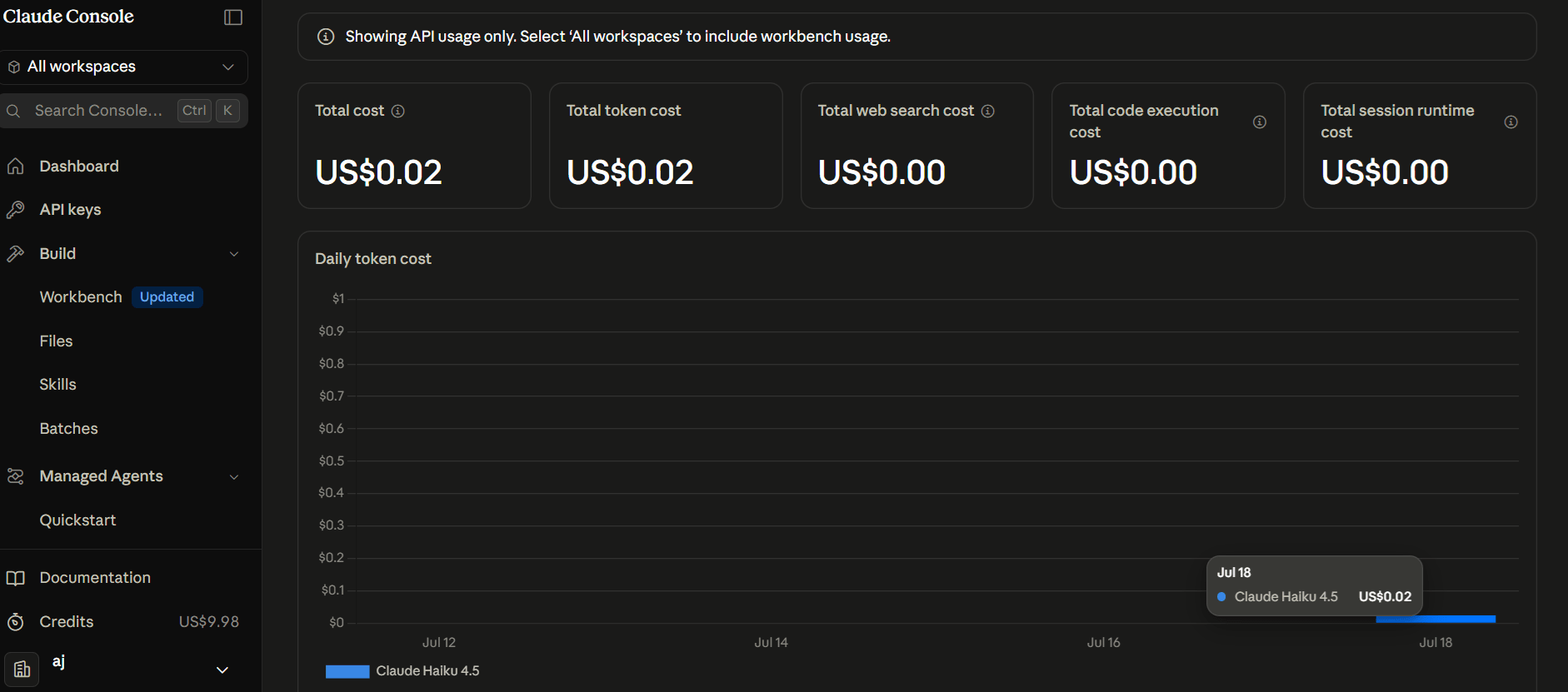Viewport: 1568px width, 692px height.
Task: Click the Claude Haiku 4.5 legend label
Action: pos(427,671)
